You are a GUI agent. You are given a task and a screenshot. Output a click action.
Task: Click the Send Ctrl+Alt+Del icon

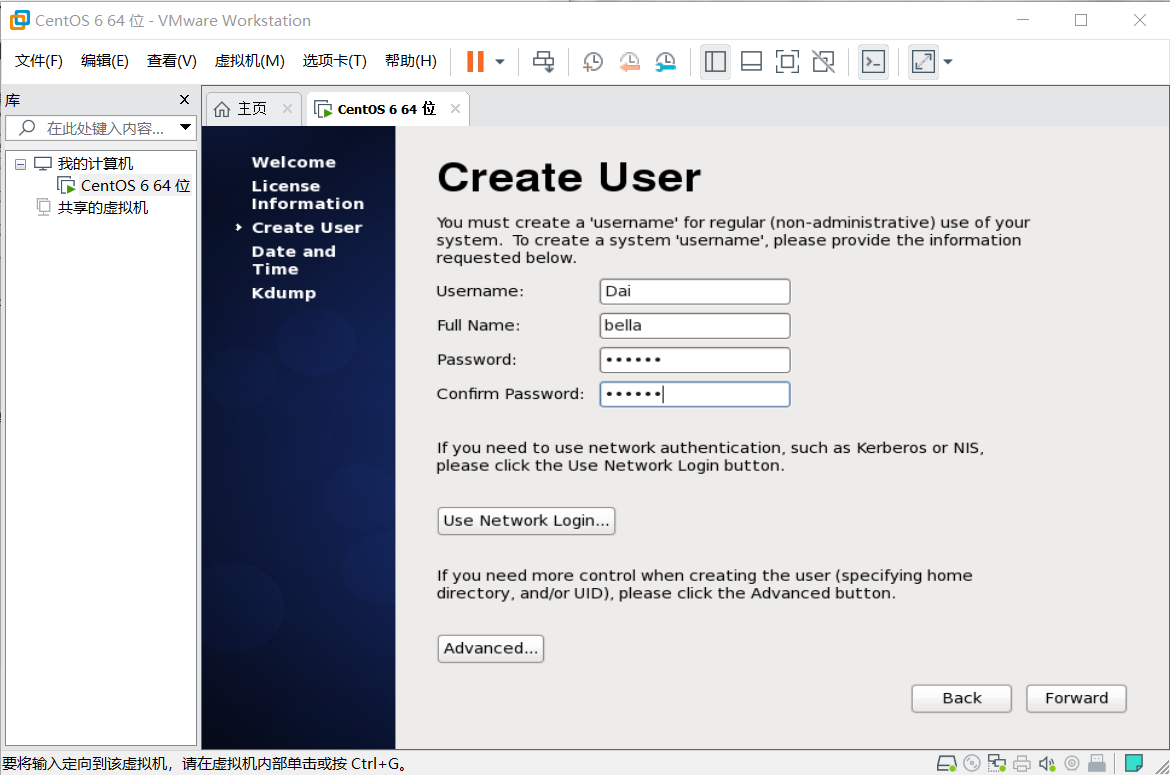click(543, 61)
